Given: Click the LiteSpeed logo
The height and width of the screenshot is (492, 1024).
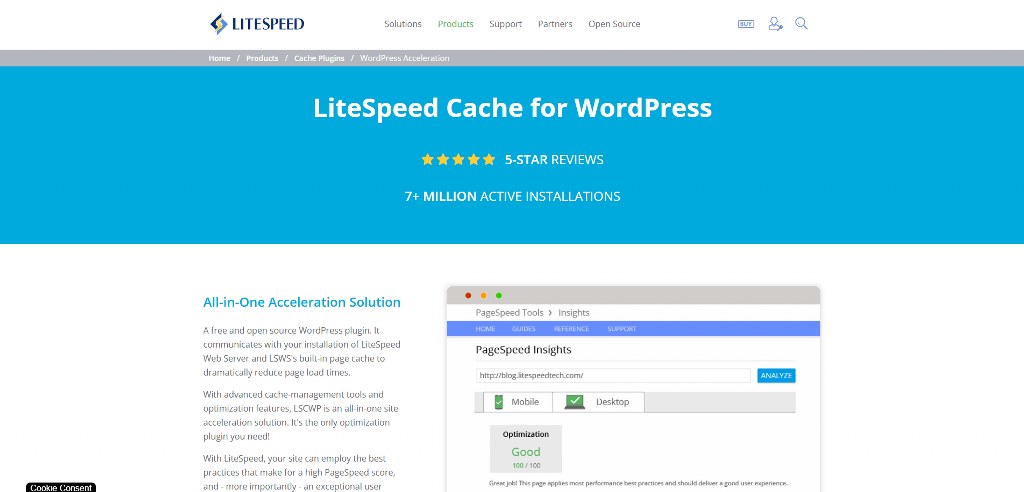Looking at the screenshot, I should [x=257, y=24].
